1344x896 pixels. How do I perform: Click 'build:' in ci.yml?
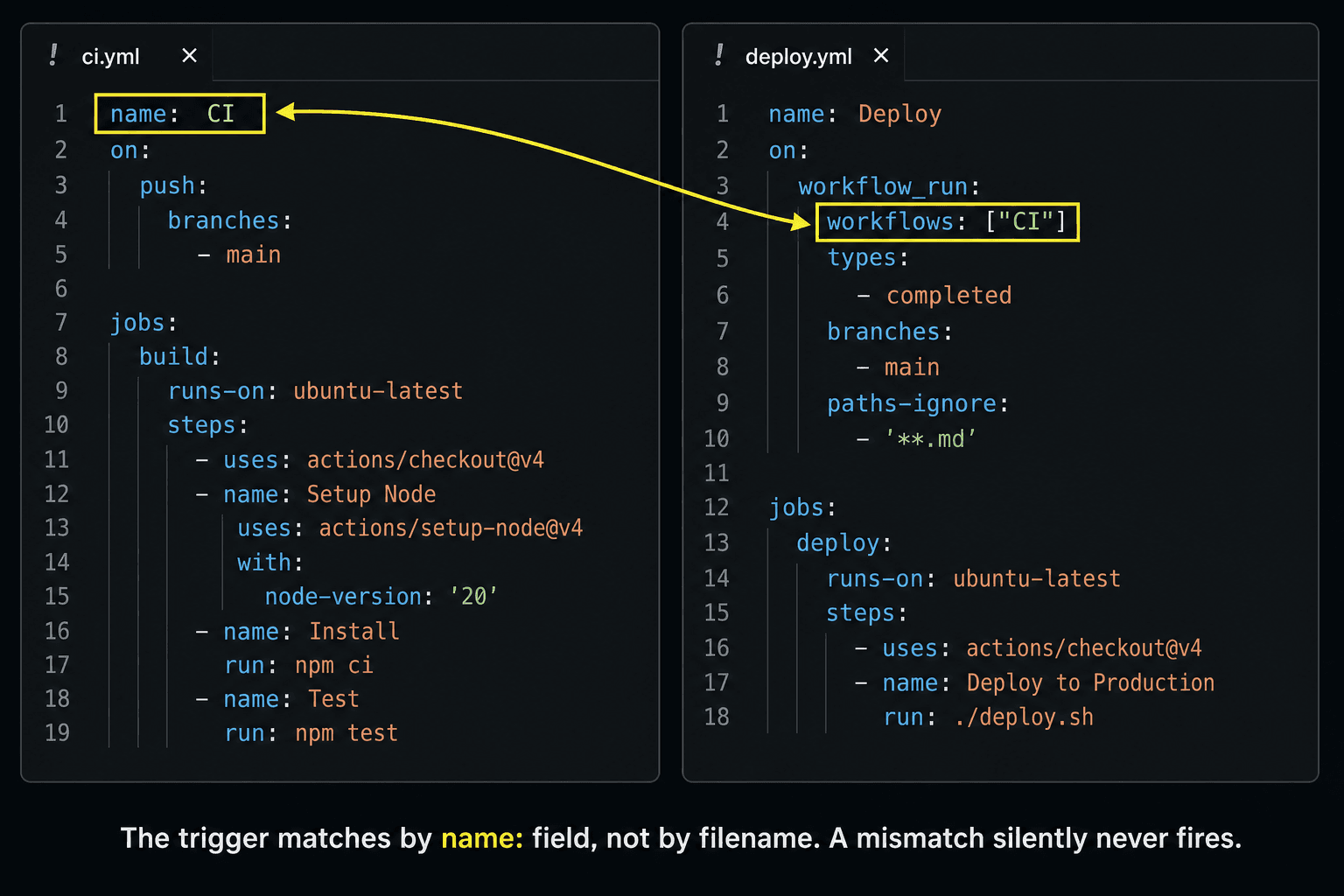click(179, 356)
